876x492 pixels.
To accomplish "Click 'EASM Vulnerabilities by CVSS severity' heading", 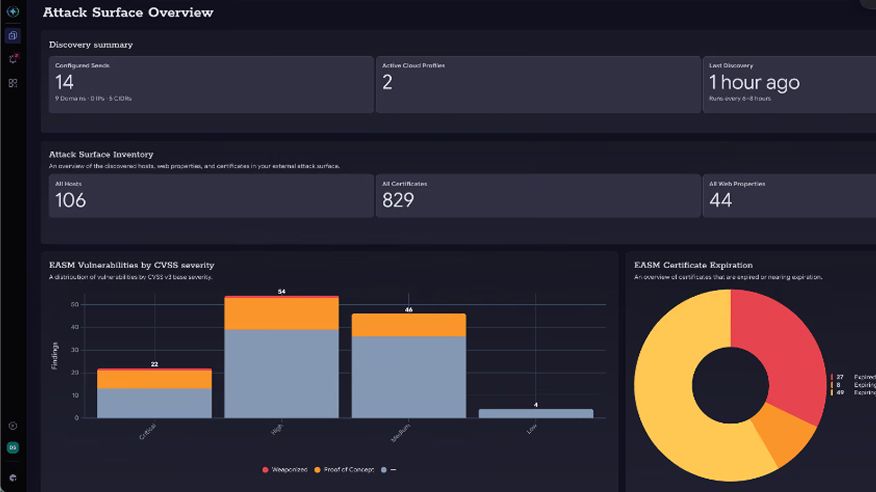I will tap(131, 265).
